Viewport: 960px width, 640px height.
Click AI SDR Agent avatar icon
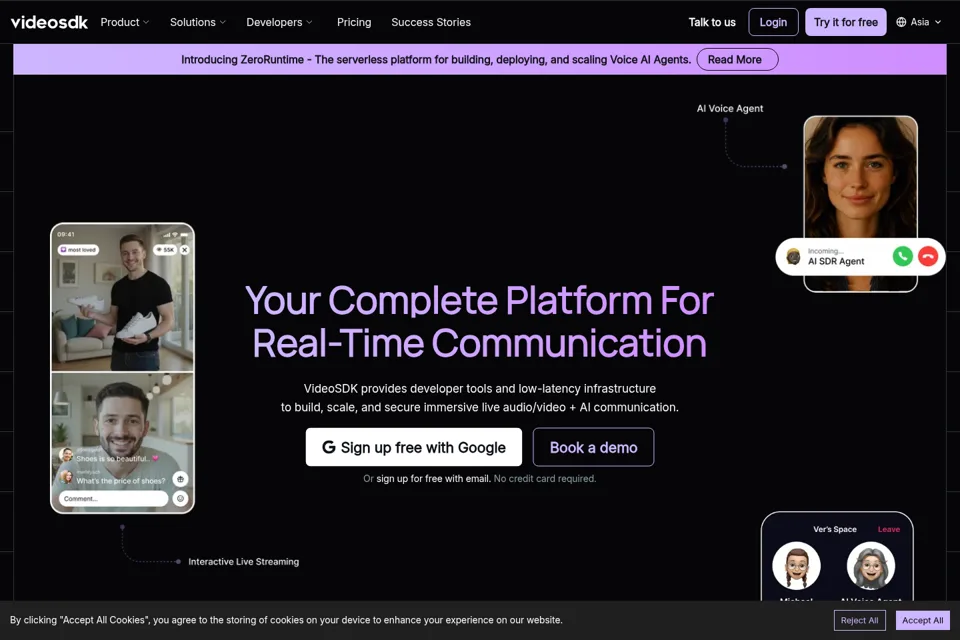793,256
